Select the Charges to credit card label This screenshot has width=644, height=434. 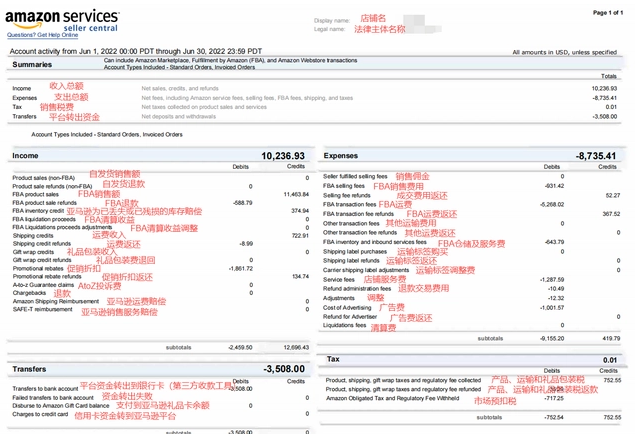[40, 414]
